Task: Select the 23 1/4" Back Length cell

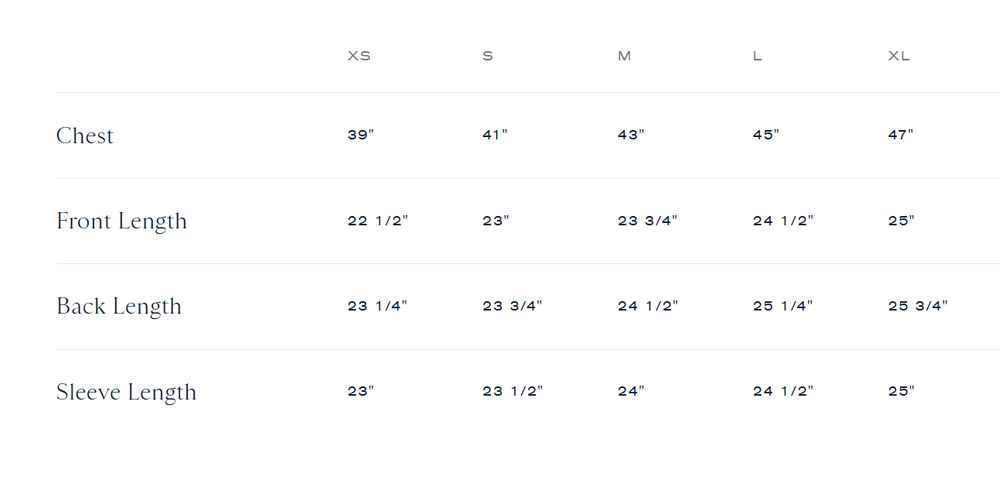Action: (377, 306)
